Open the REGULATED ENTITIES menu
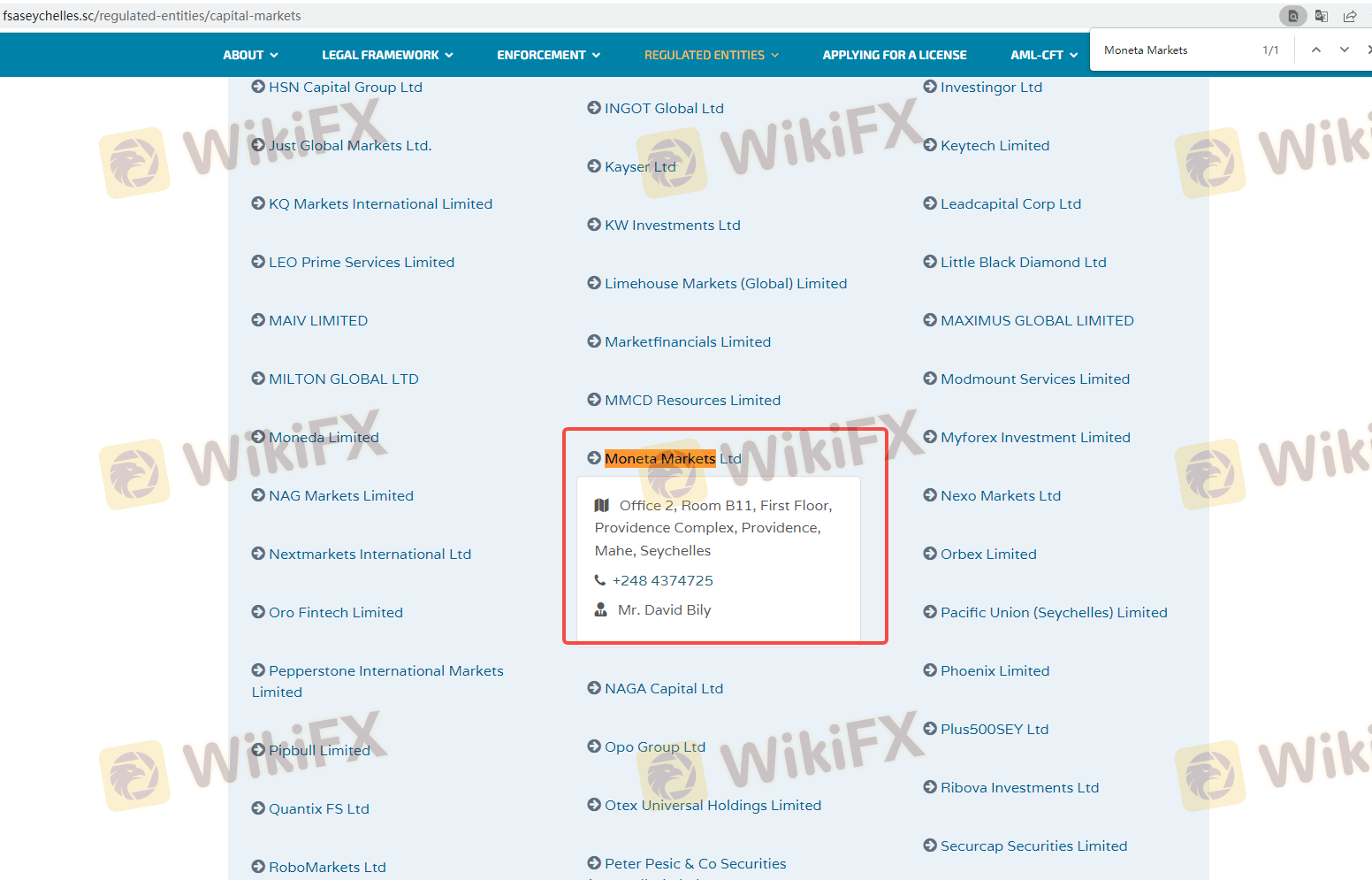This screenshot has height=880, width=1372. point(712,55)
